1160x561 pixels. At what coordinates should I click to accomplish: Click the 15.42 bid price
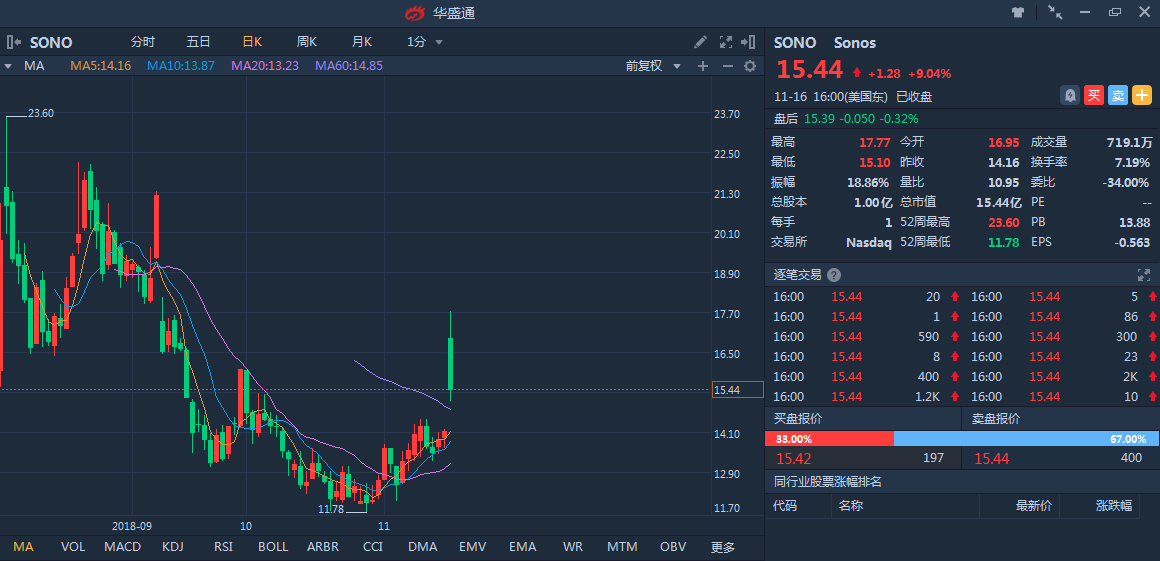pyautogui.click(x=793, y=458)
